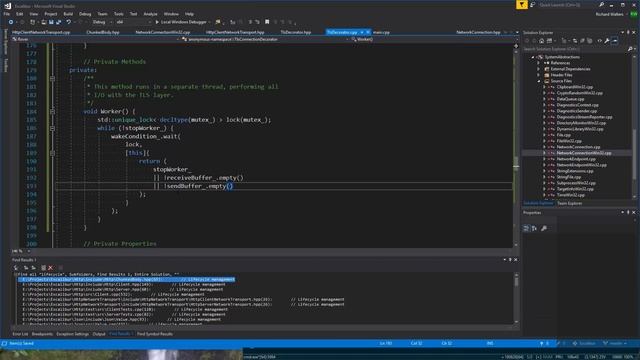
Task: Switch to the main.cpp tab
Action: click(x=381, y=32)
